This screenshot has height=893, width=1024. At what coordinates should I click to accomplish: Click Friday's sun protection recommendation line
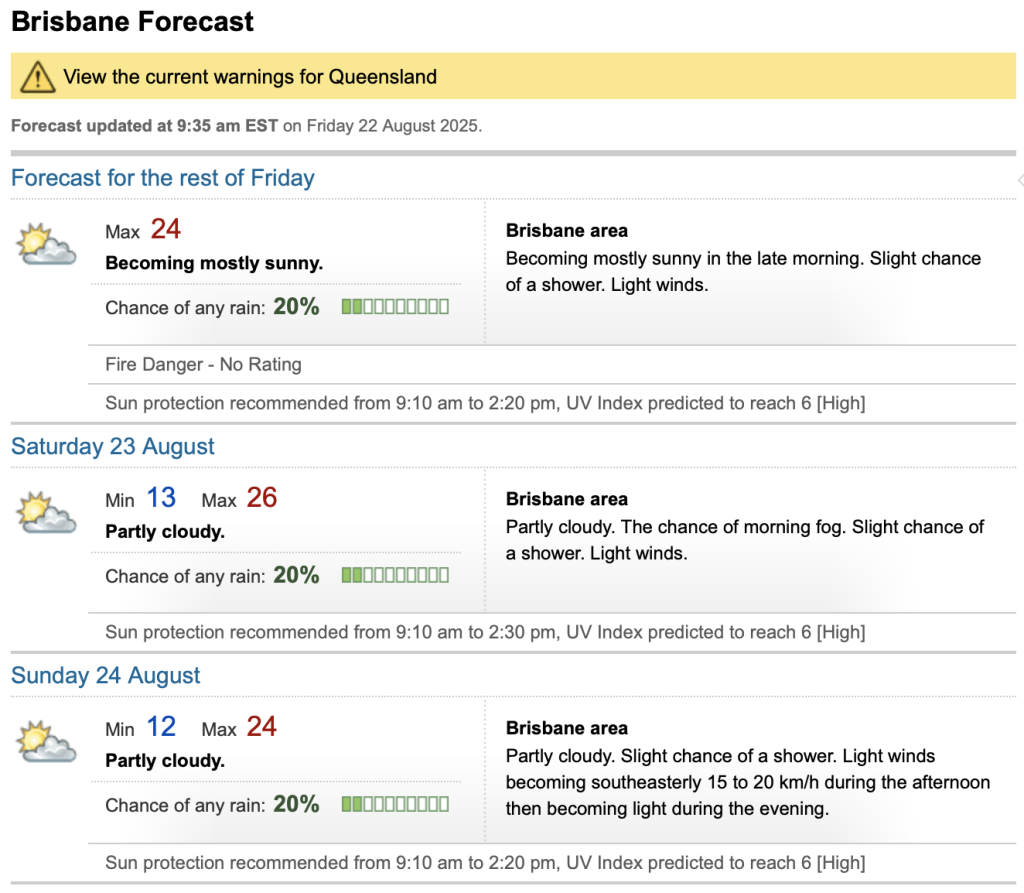pos(485,403)
